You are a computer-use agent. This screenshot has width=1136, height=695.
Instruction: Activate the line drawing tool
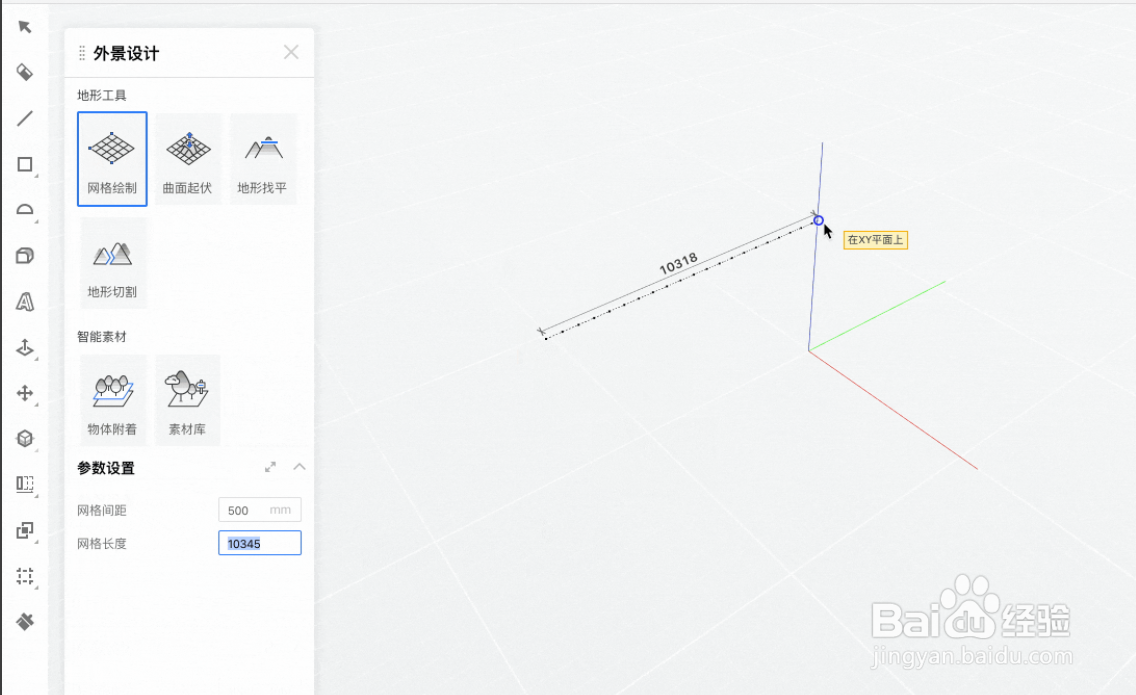[25, 118]
